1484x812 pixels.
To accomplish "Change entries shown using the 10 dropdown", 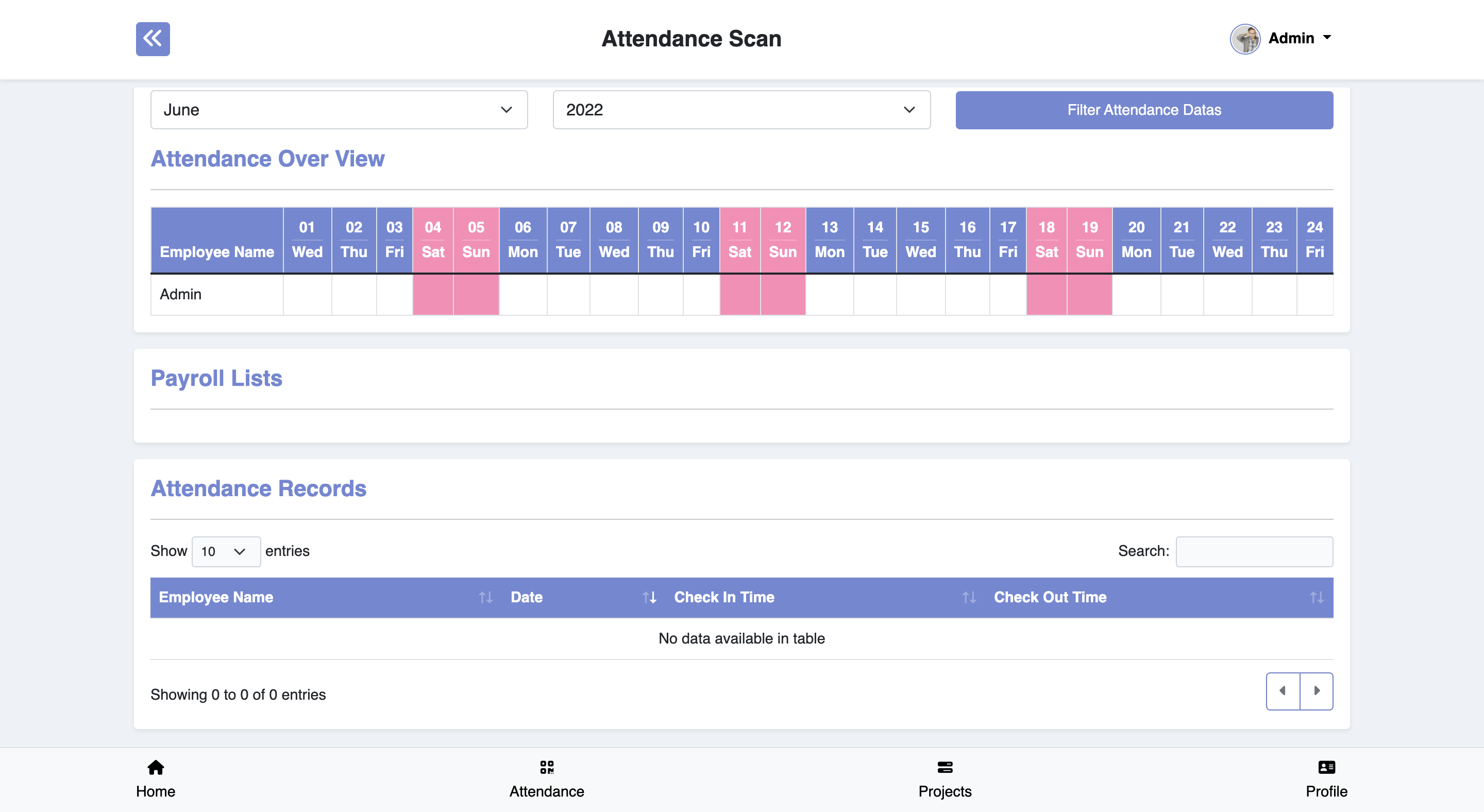I will click(x=226, y=551).
